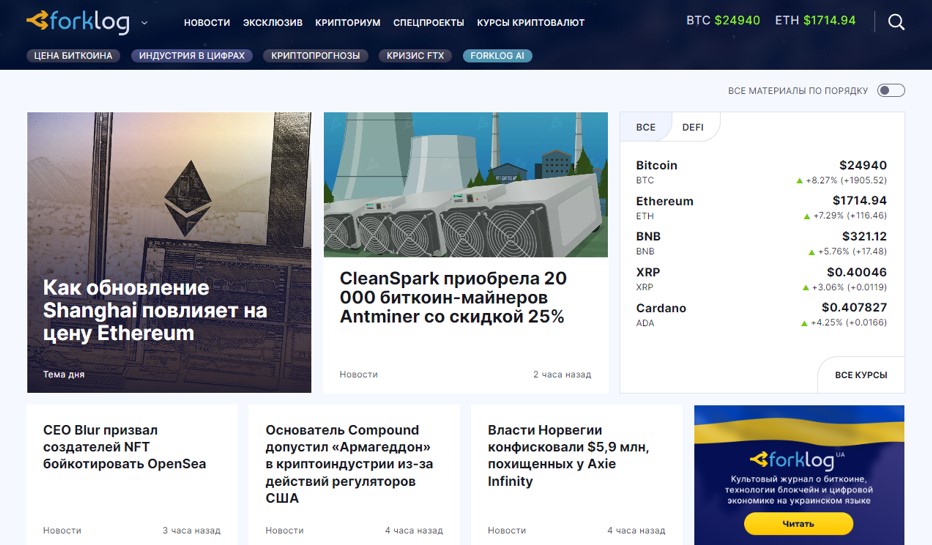This screenshot has height=545, width=932.
Task: Click Новости label under Compound article
Action: click(x=284, y=530)
